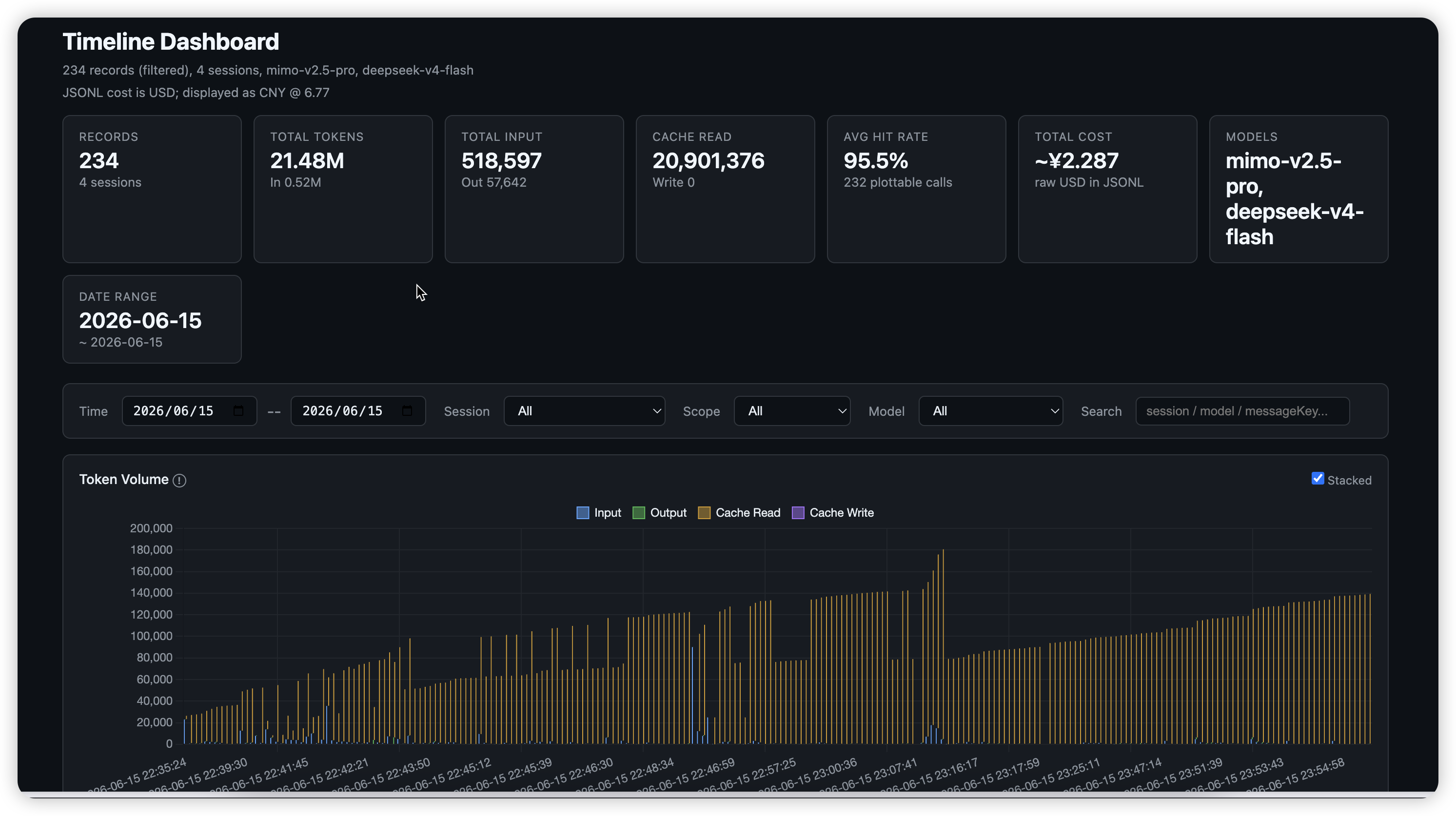The width and height of the screenshot is (1456, 816).
Task: Toggle the Output legend swatch
Action: 638,512
